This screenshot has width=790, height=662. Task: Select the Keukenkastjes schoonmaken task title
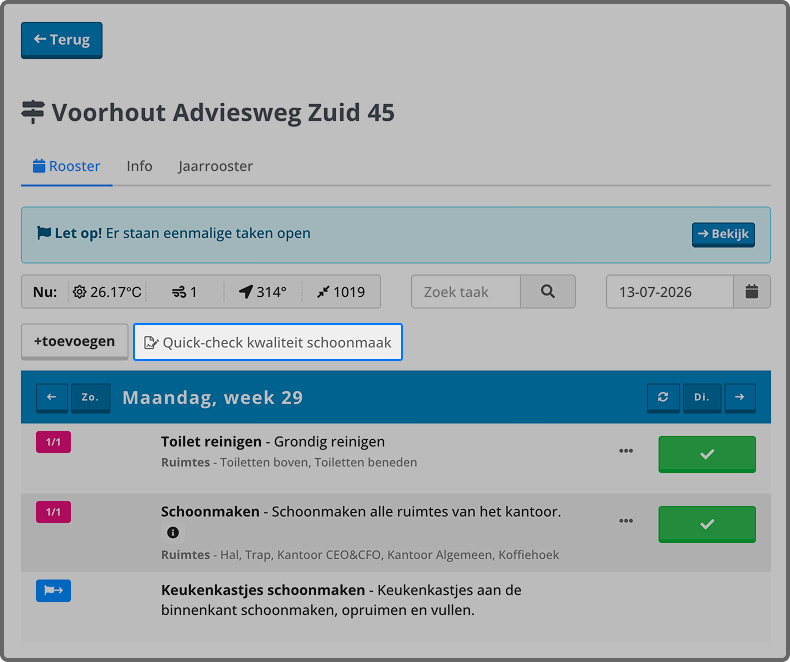[x=263, y=590]
